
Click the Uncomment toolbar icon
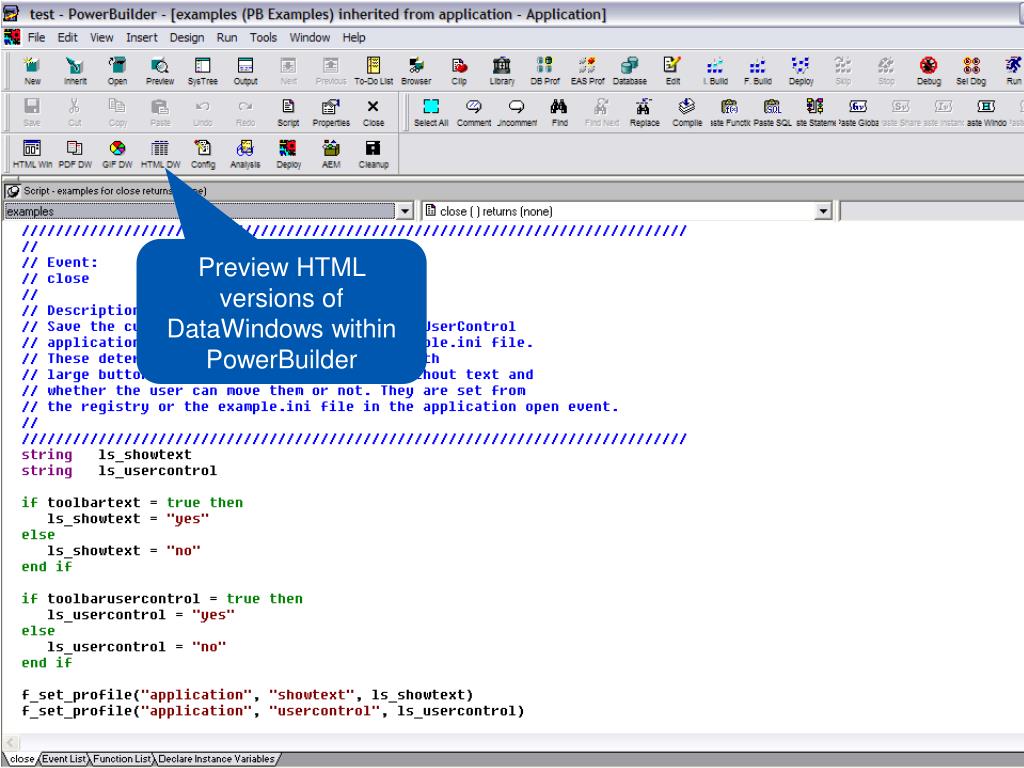point(517,112)
